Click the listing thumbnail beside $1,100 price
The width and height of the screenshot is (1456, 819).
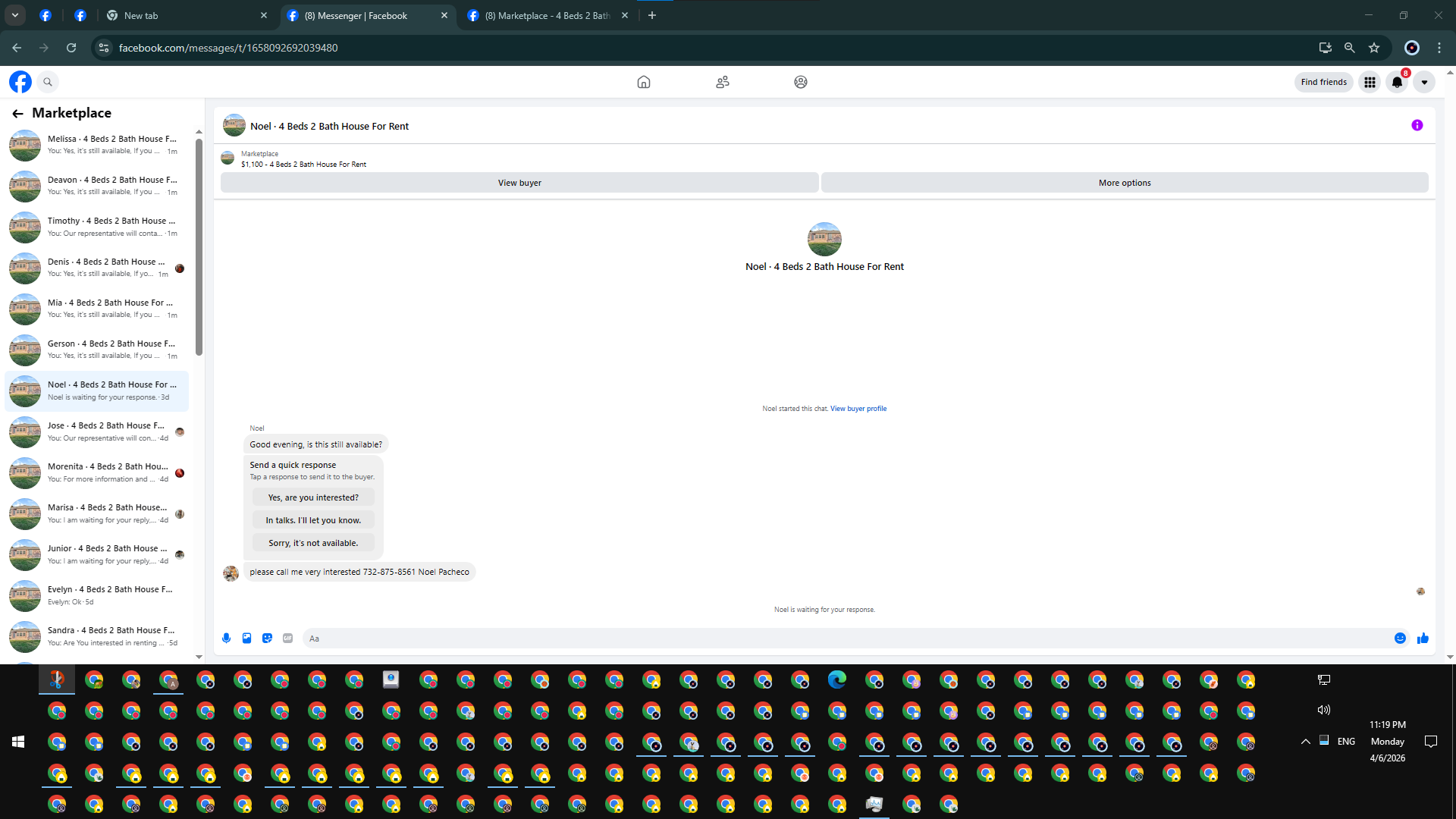(x=227, y=158)
